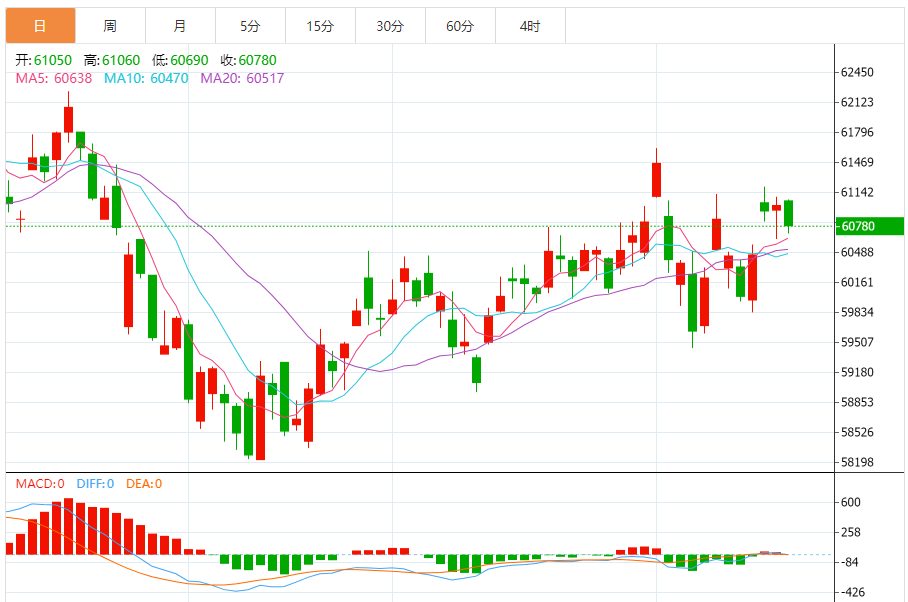Open the 30分 timeframe tab

[390, 25]
